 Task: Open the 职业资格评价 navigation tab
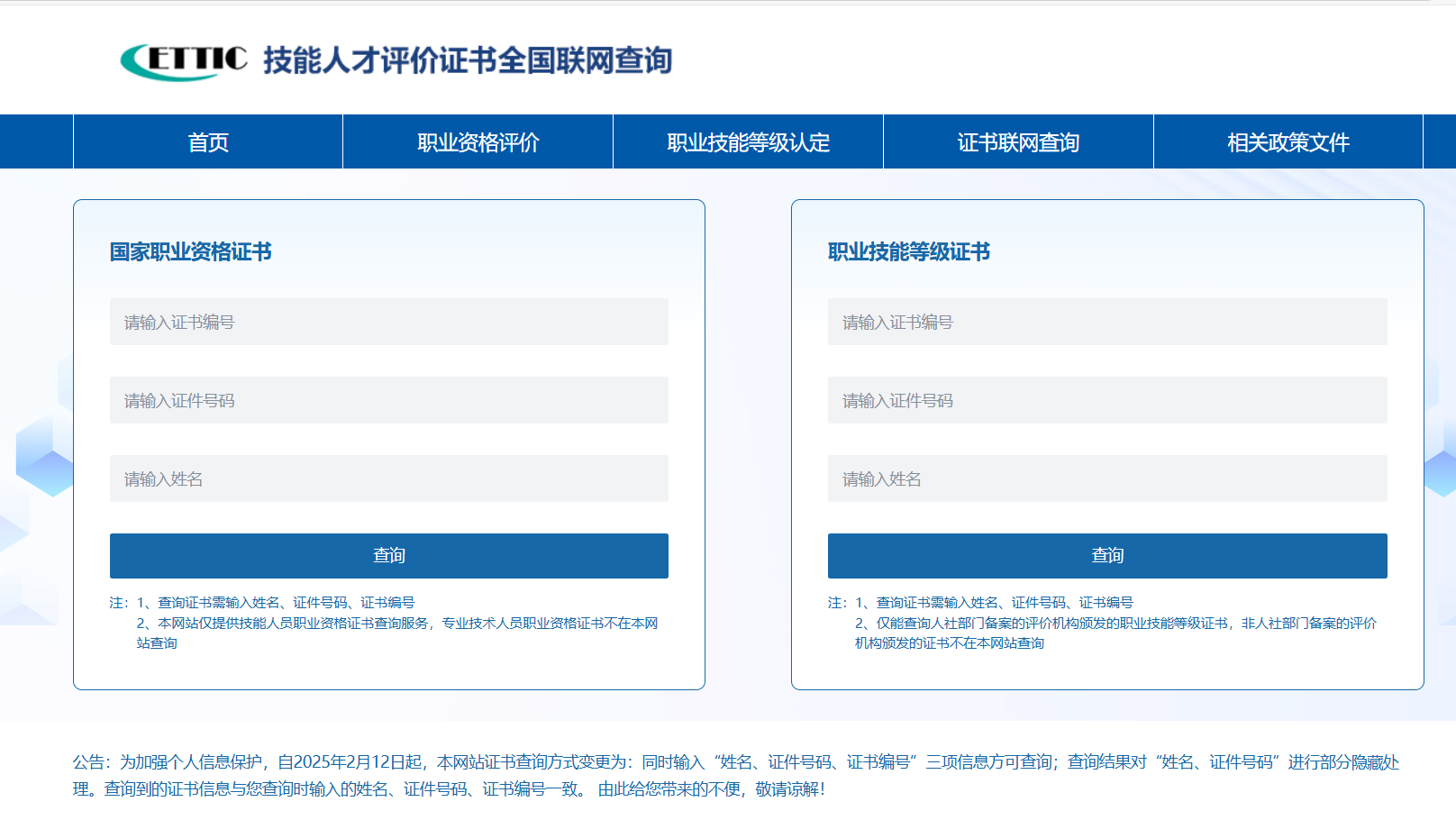pyautogui.click(x=477, y=141)
